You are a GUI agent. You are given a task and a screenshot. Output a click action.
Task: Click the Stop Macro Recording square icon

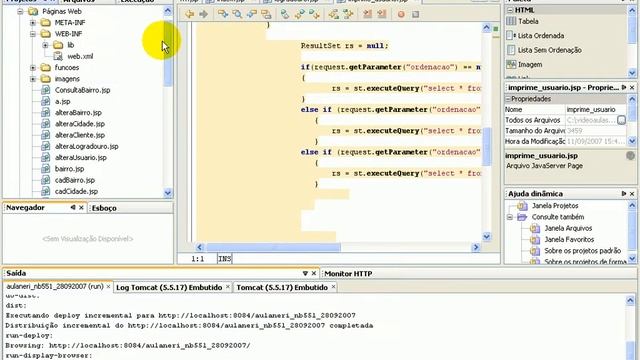coord(415,14)
